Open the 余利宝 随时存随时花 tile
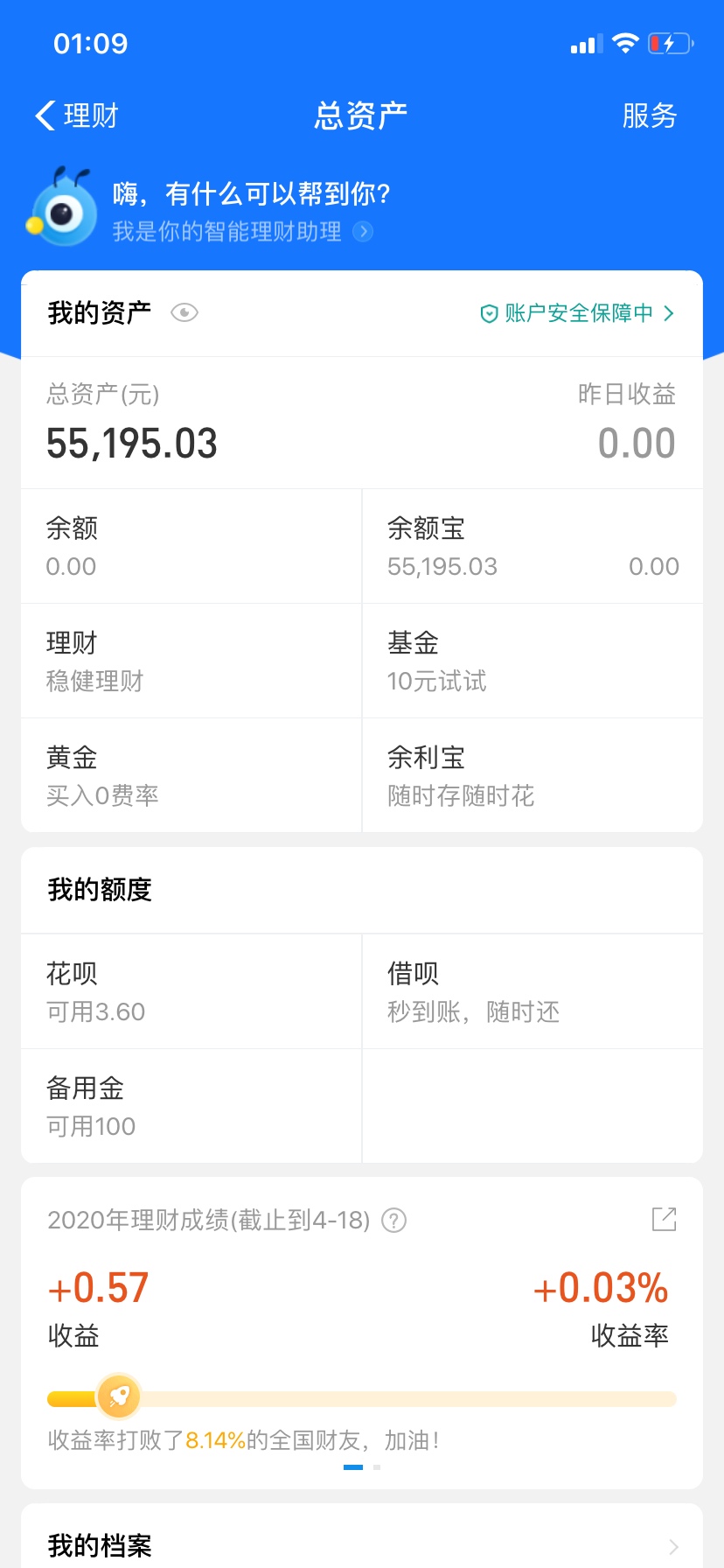Viewport: 724px width, 1568px height. click(x=533, y=775)
